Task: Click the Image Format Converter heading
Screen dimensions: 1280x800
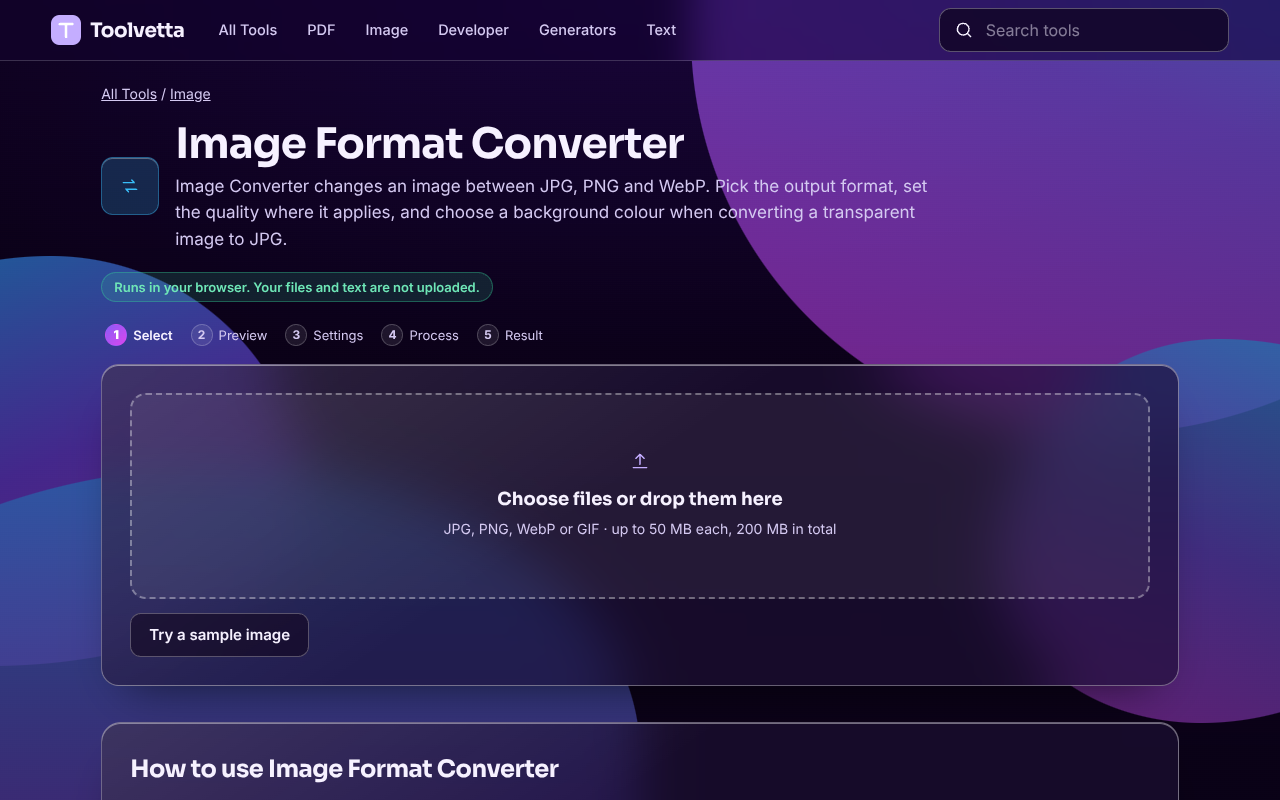Action: 430,143
